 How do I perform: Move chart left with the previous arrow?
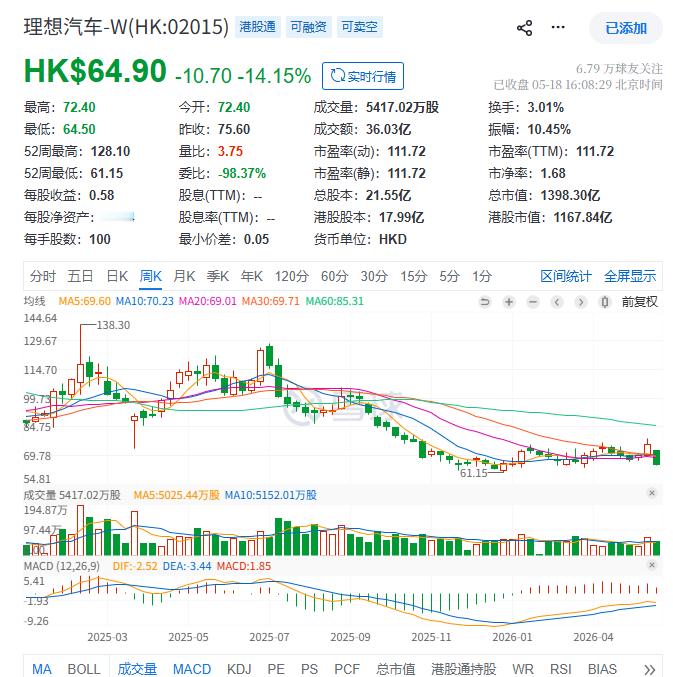coord(557,302)
